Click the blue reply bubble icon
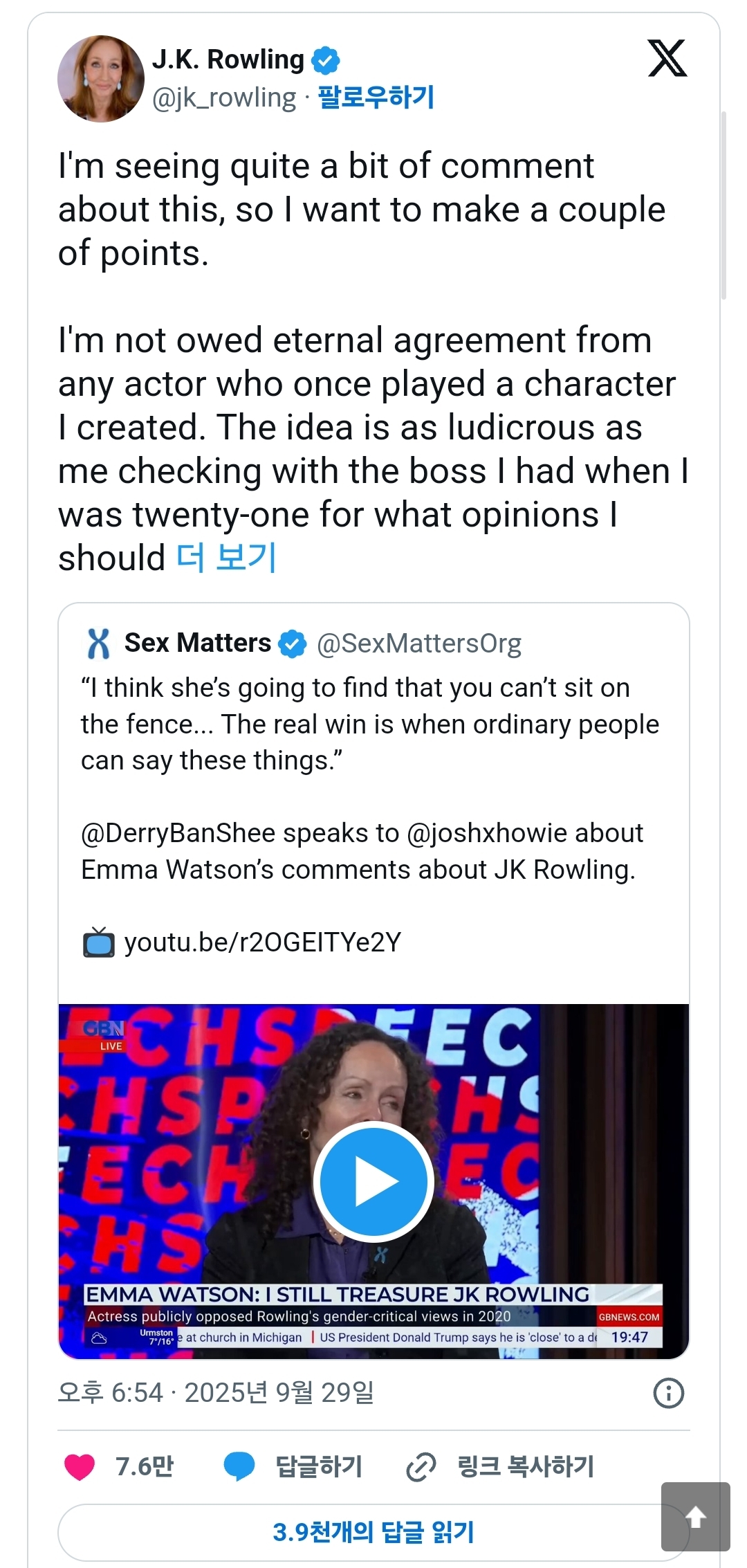 pyautogui.click(x=239, y=1466)
